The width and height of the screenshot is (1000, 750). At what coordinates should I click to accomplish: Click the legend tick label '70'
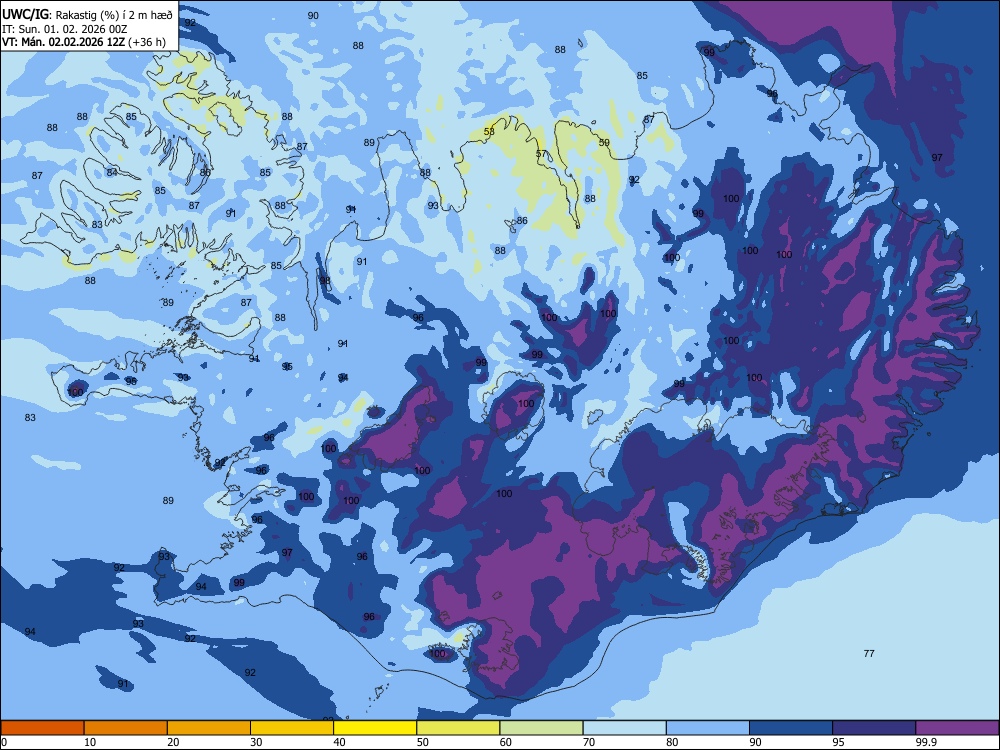589,742
